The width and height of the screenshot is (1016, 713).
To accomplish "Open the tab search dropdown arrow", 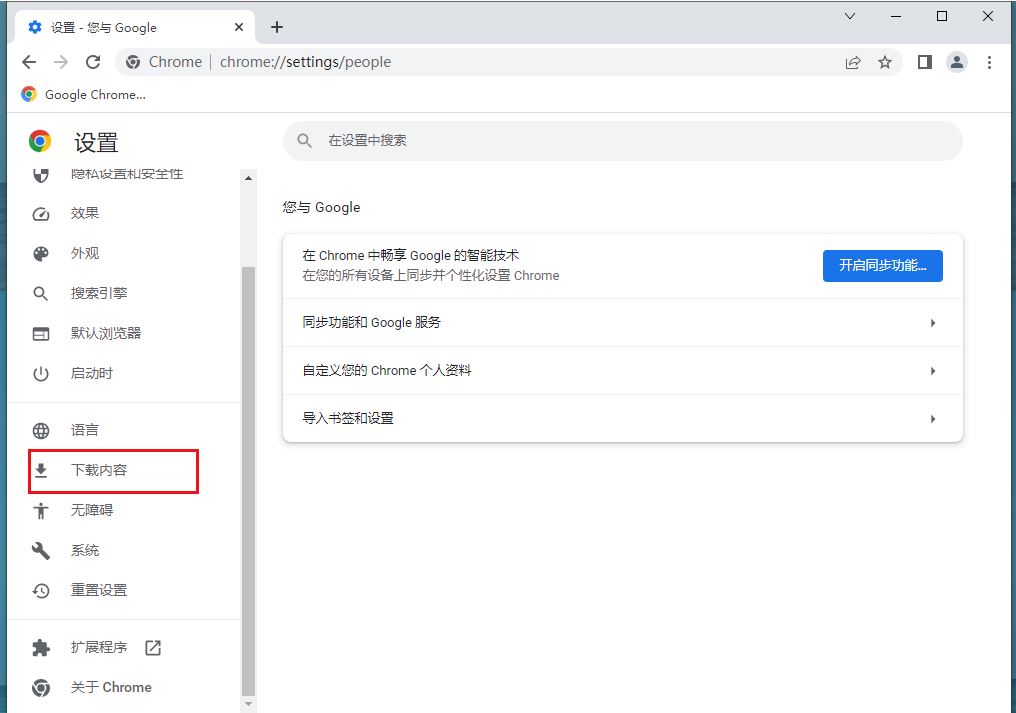I will tap(850, 16).
